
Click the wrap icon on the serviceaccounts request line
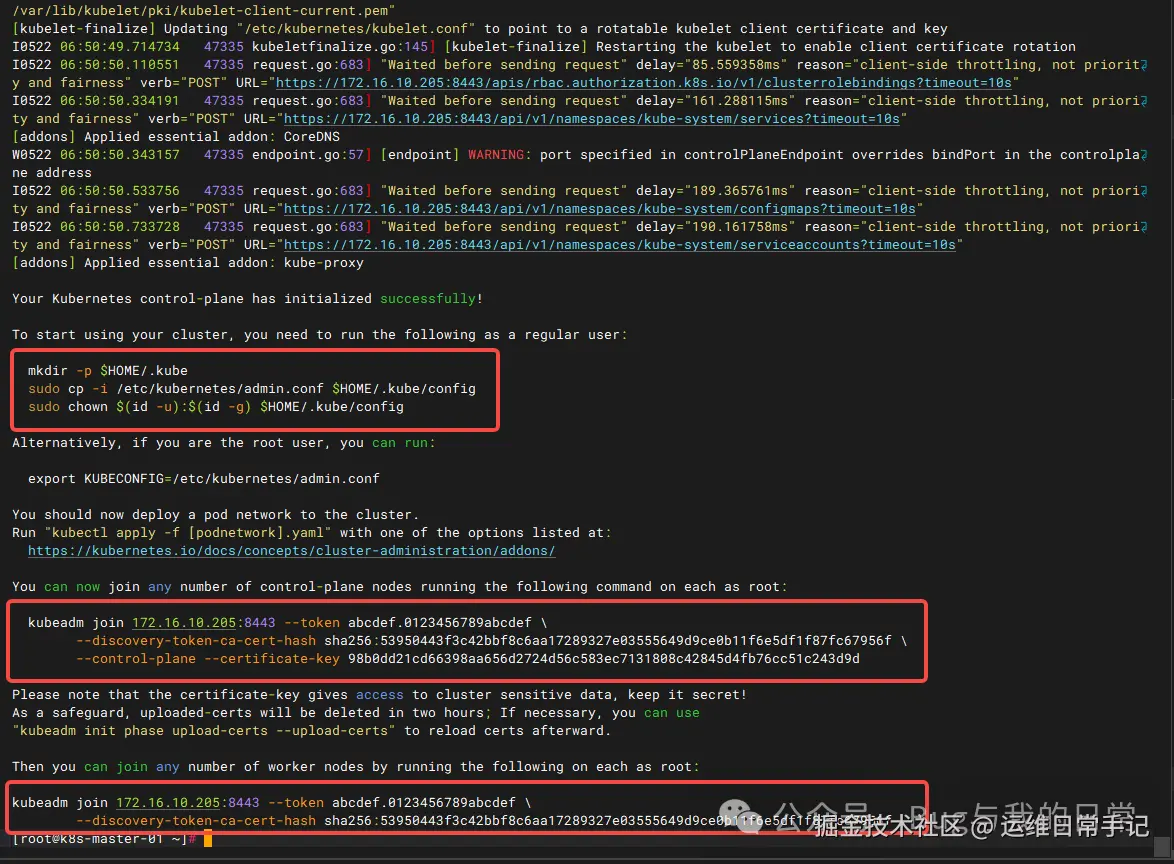tap(1144, 227)
